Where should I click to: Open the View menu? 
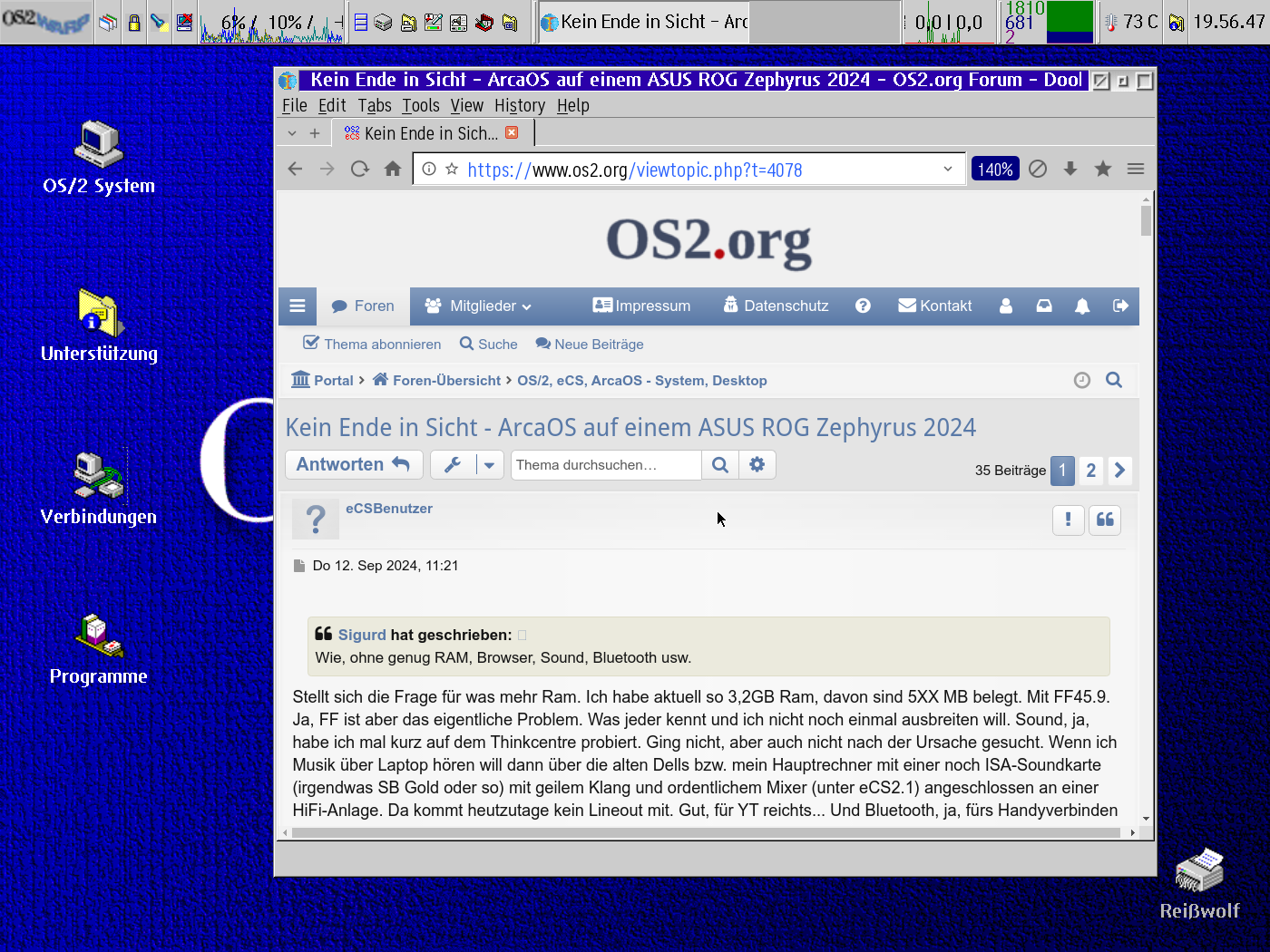pyautogui.click(x=467, y=105)
